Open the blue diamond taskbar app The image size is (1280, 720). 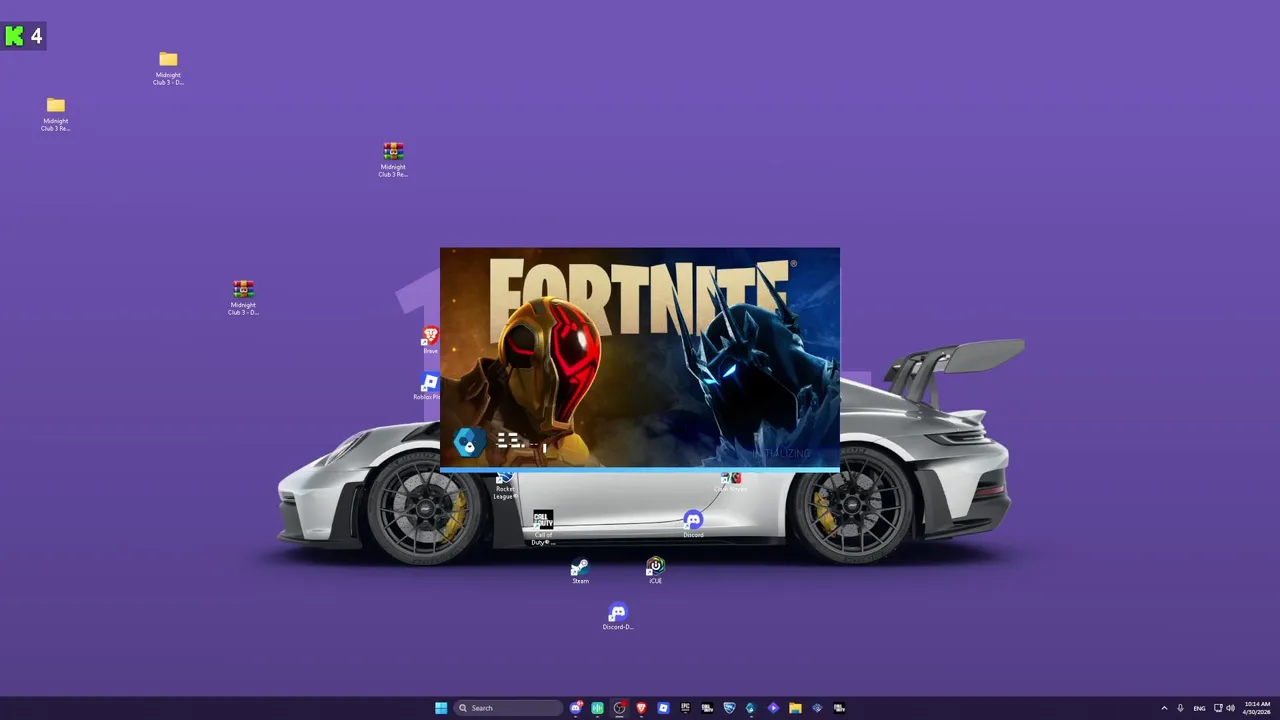tap(817, 708)
